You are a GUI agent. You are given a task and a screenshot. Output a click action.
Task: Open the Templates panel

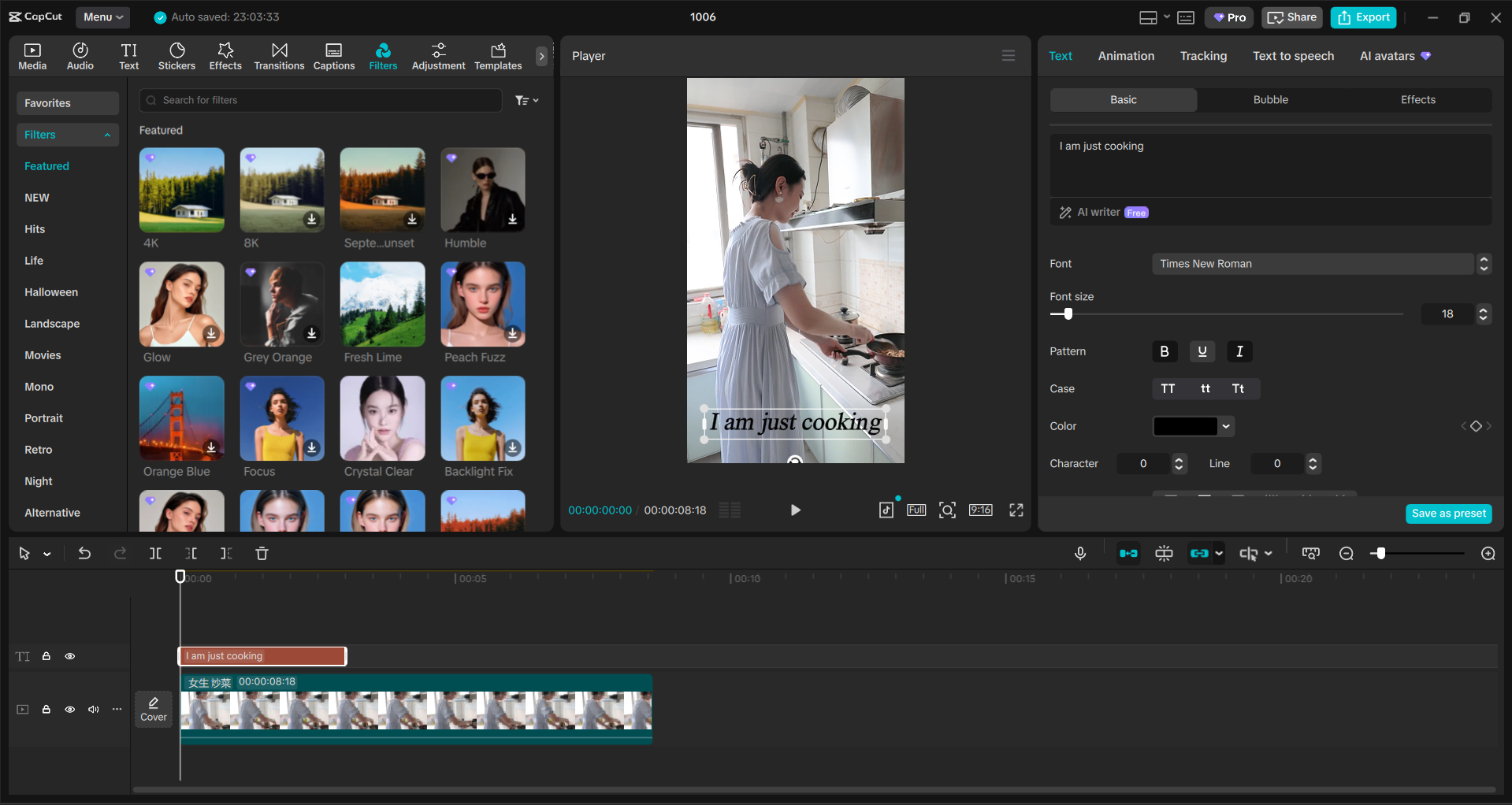click(497, 55)
